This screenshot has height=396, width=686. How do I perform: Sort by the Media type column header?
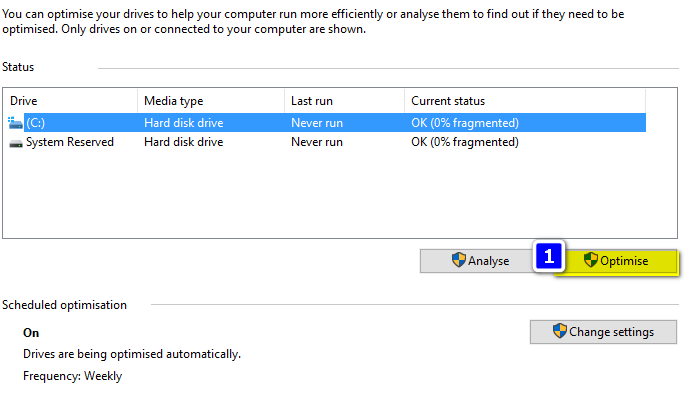(x=211, y=101)
